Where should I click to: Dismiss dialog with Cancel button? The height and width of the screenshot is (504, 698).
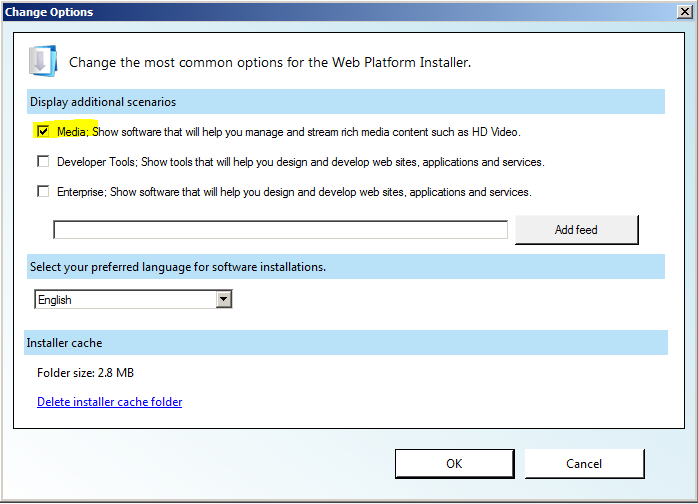point(584,463)
